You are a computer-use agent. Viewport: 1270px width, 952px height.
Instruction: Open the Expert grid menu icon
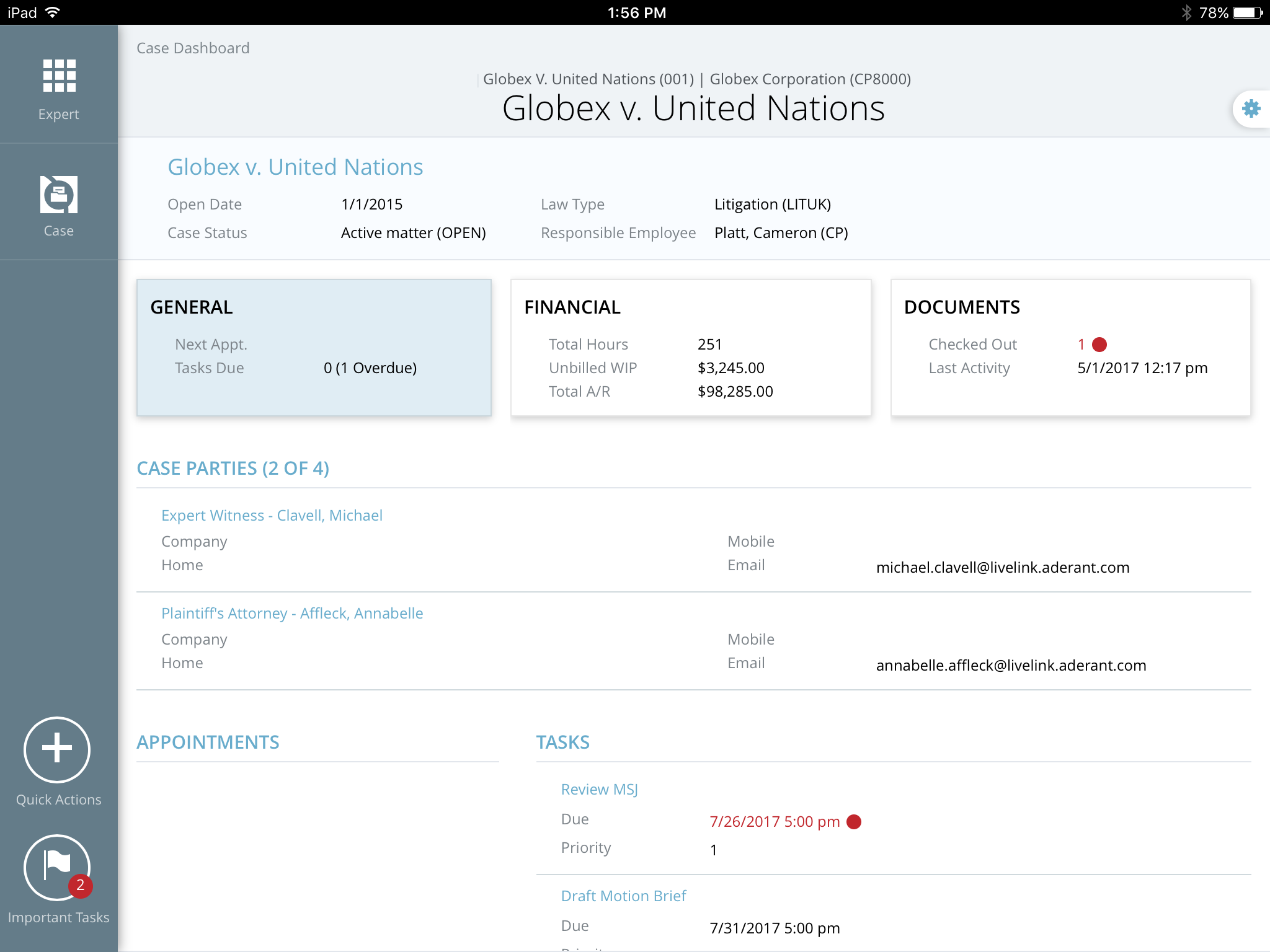(x=59, y=76)
